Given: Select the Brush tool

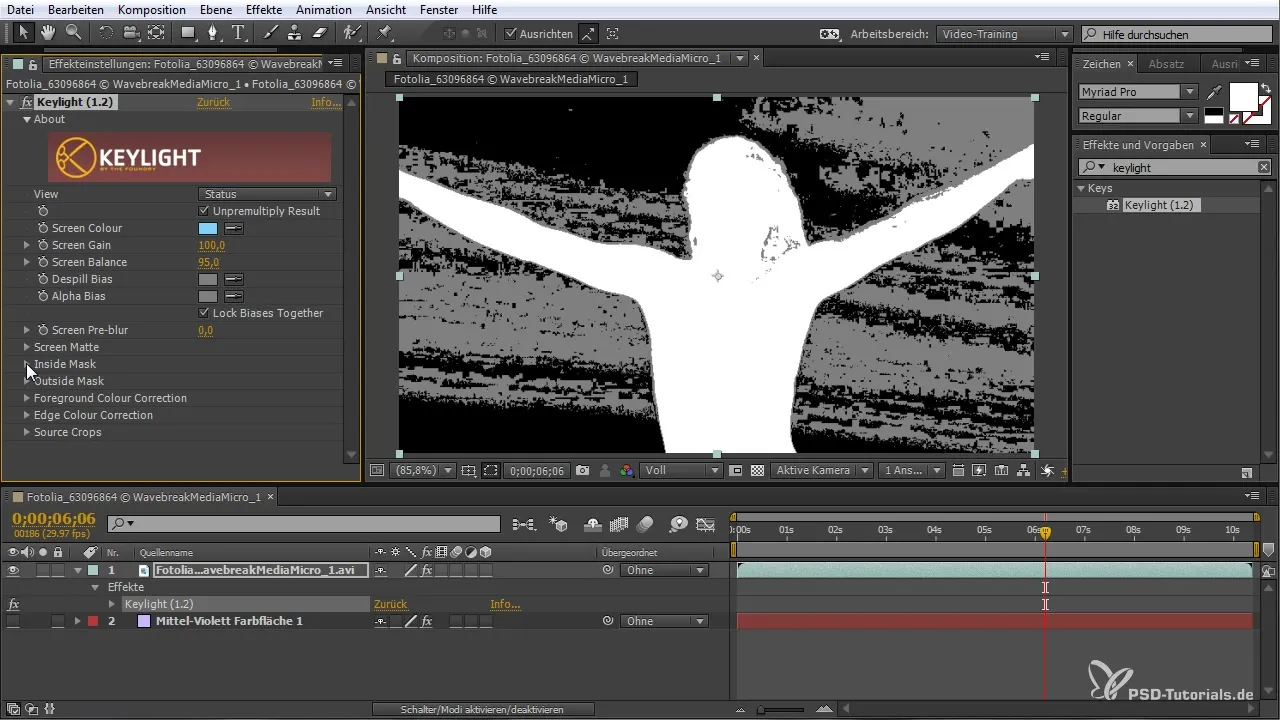Looking at the screenshot, I should tap(271, 33).
